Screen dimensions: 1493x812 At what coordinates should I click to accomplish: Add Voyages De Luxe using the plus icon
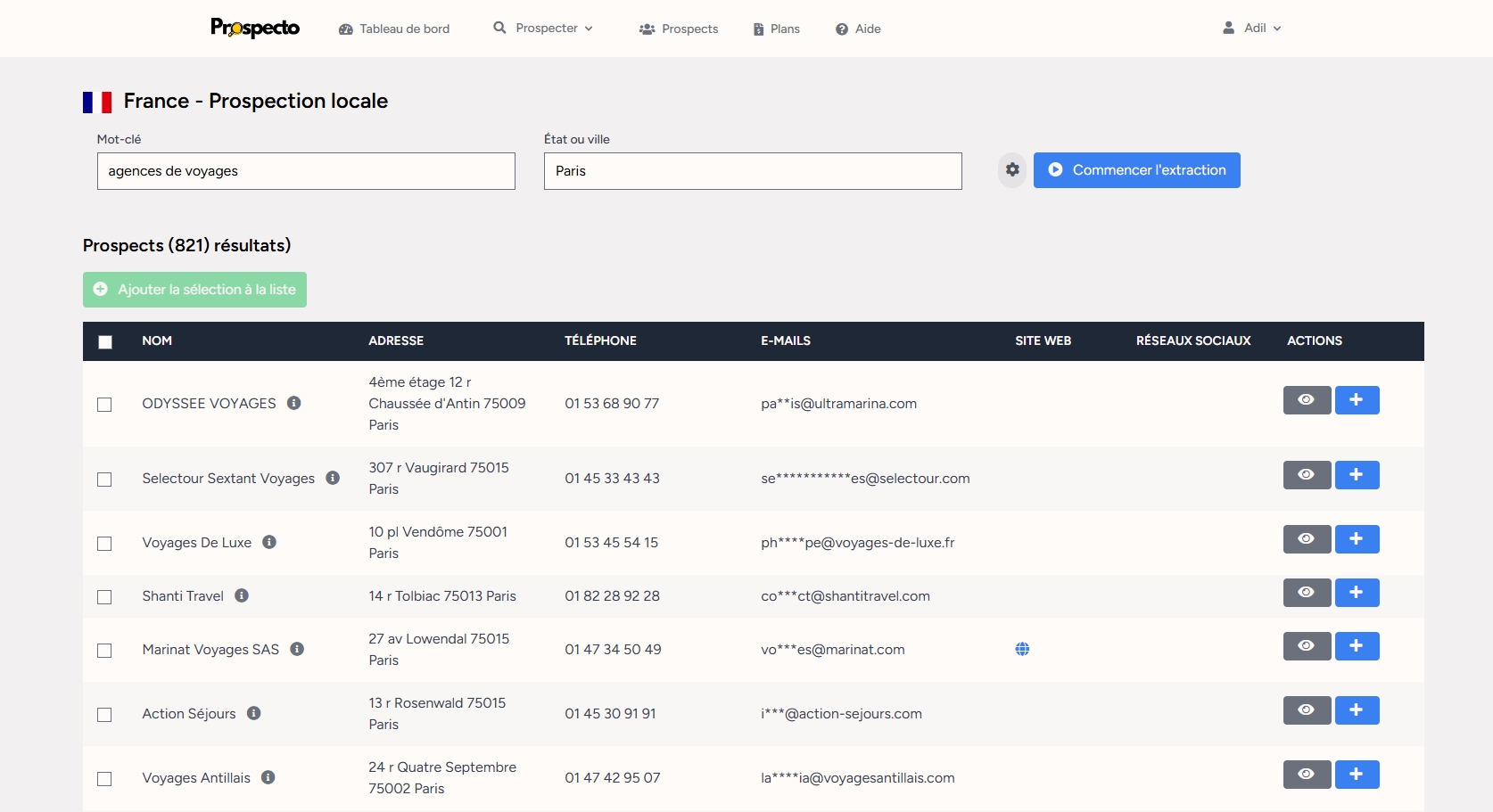(1357, 538)
